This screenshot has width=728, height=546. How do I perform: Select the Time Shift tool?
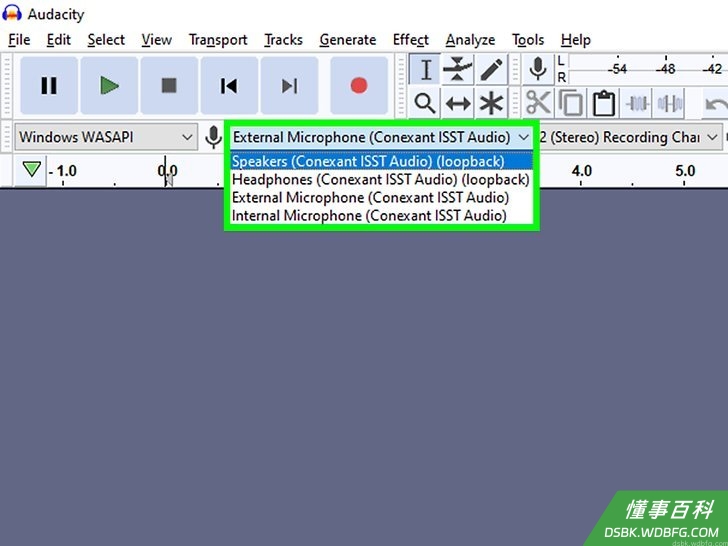[458, 103]
